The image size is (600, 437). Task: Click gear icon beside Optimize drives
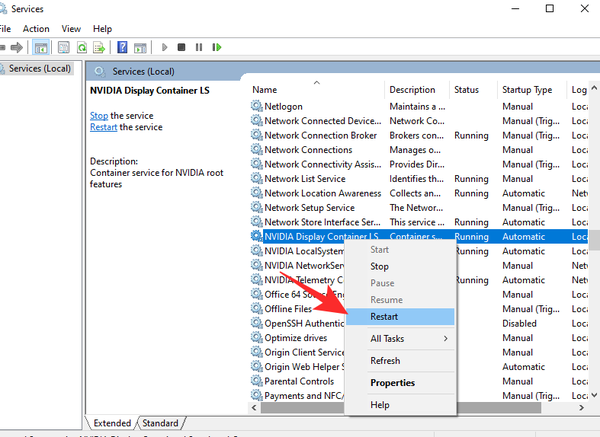pos(256,337)
